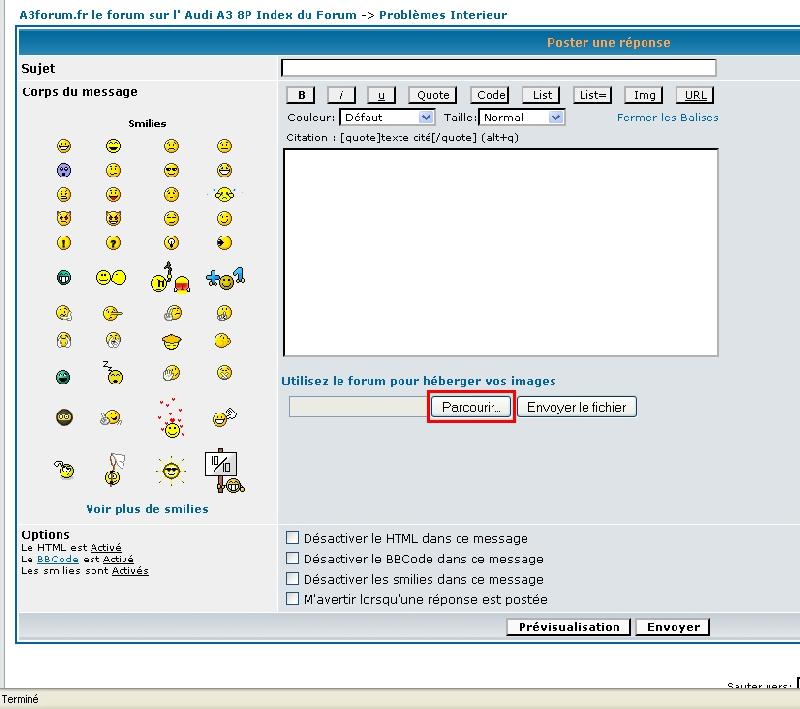
Task: Open the Couleur dropdown
Action: [387, 117]
